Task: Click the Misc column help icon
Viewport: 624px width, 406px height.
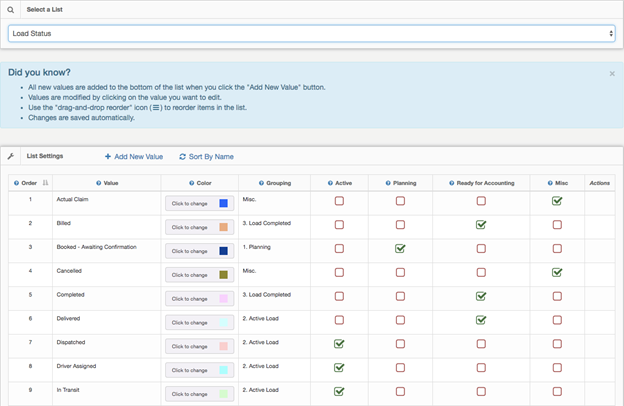Action: click(550, 183)
